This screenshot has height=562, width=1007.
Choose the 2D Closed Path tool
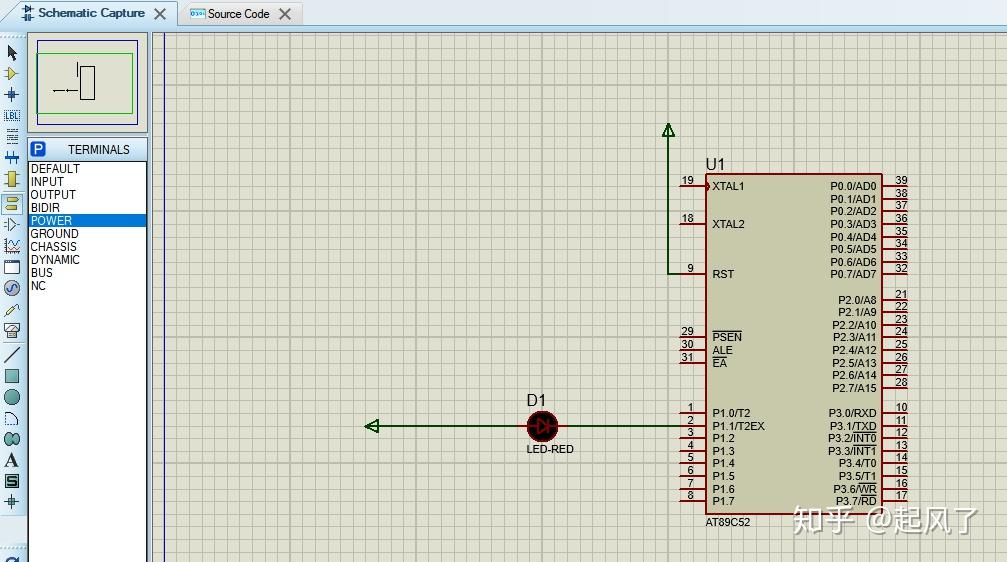click(12, 439)
